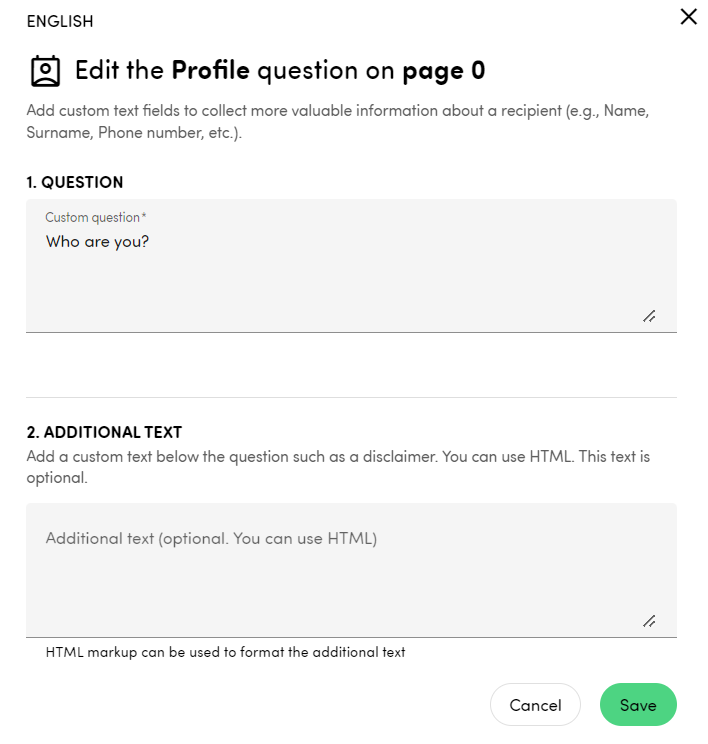Click the bold 'page 0' in title
708x744 pixels.
[x=443, y=70]
